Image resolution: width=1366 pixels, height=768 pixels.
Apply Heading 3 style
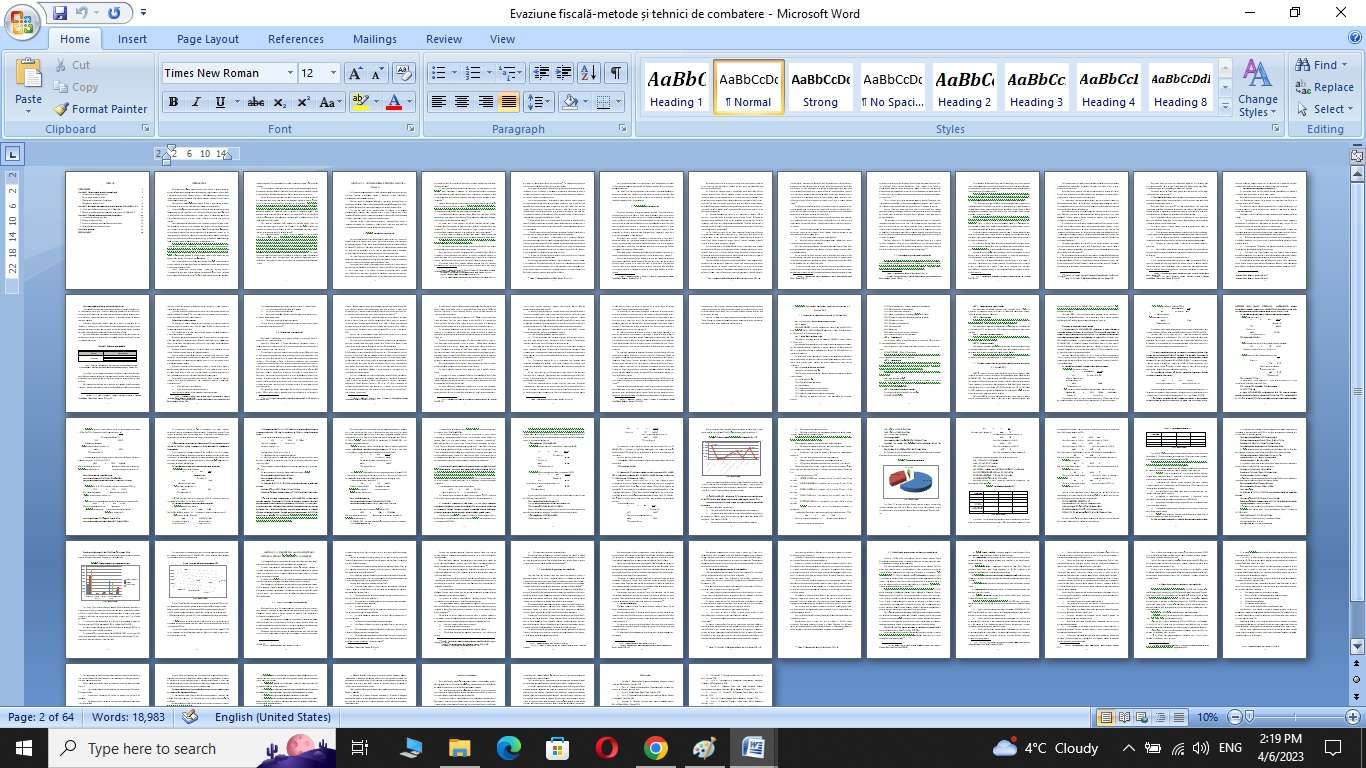[x=1036, y=88]
